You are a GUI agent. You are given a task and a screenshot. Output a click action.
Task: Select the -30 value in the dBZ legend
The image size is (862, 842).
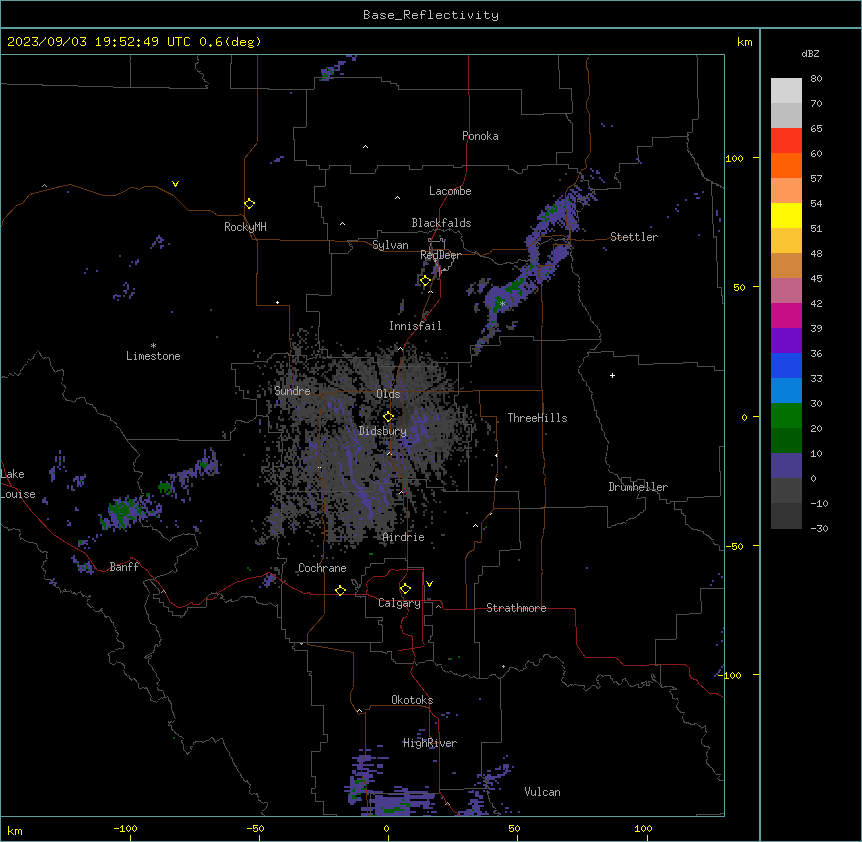click(x=819, y=529)
